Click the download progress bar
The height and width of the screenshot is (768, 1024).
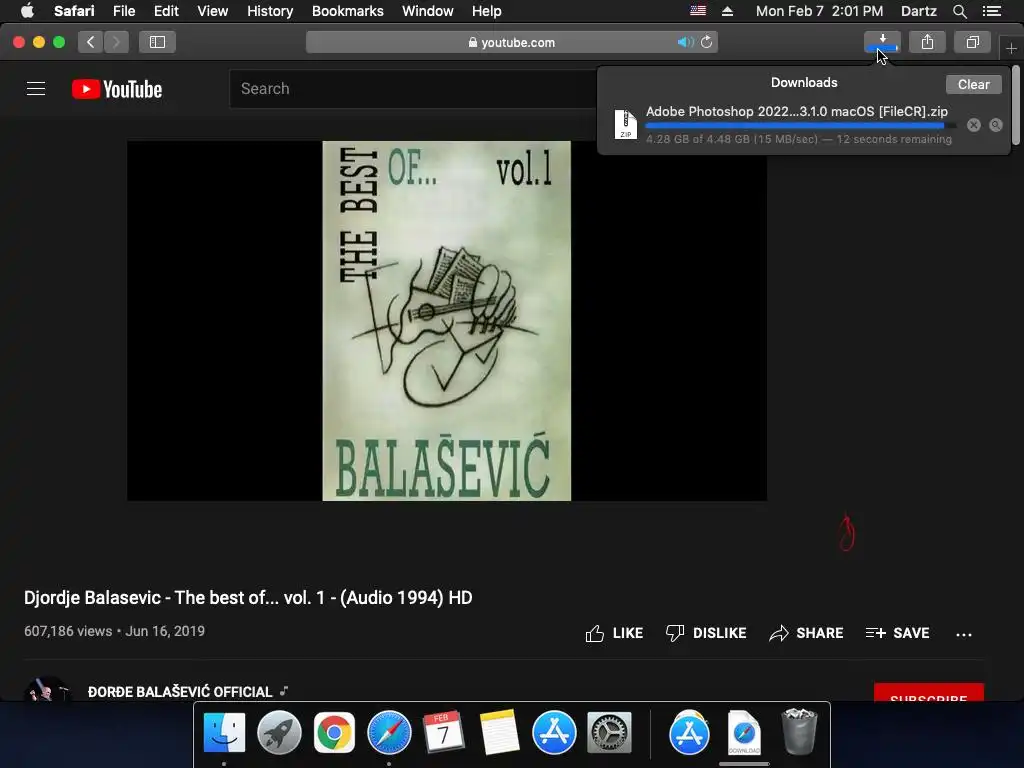(801, 125)
